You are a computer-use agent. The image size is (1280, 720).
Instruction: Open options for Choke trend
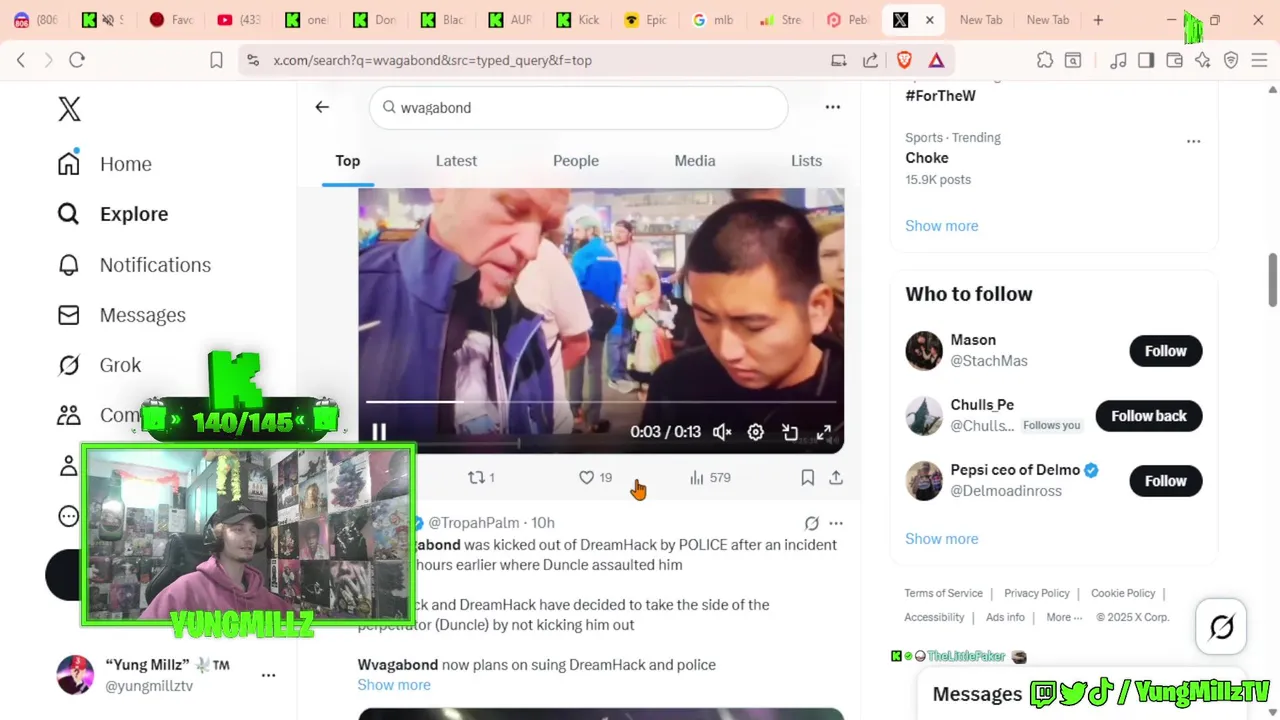click(1193, 141)
